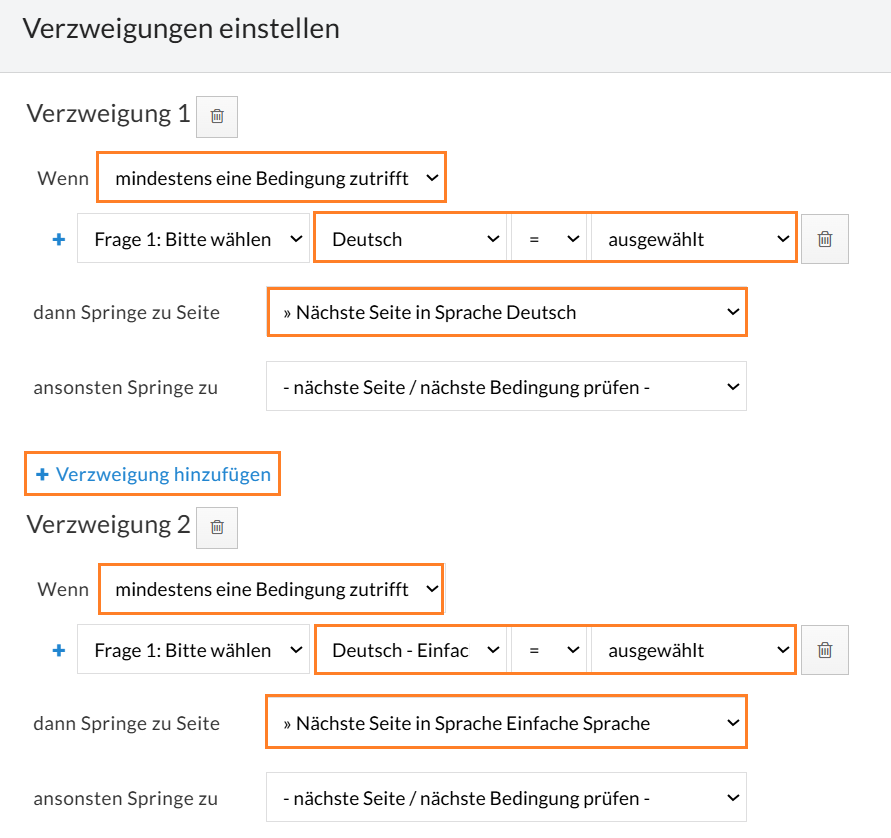Change the equals operator in Verzweigung 2

click(548, 649)
